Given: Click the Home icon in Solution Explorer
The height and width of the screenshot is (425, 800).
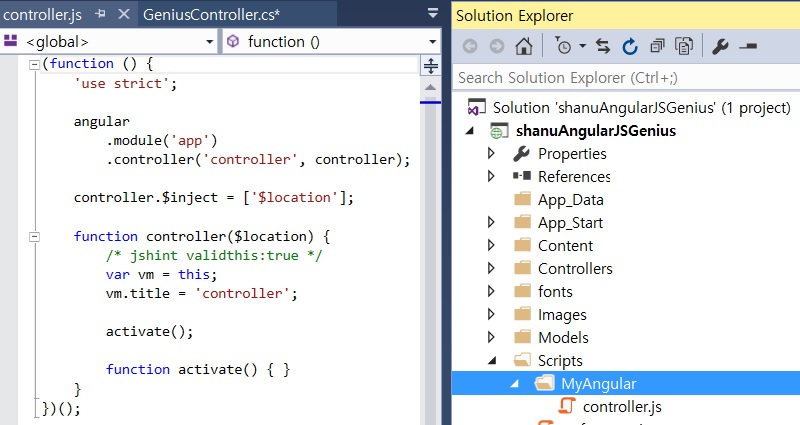Looking at the screenshot, I should pyautogui.click(x=522, y=46).
